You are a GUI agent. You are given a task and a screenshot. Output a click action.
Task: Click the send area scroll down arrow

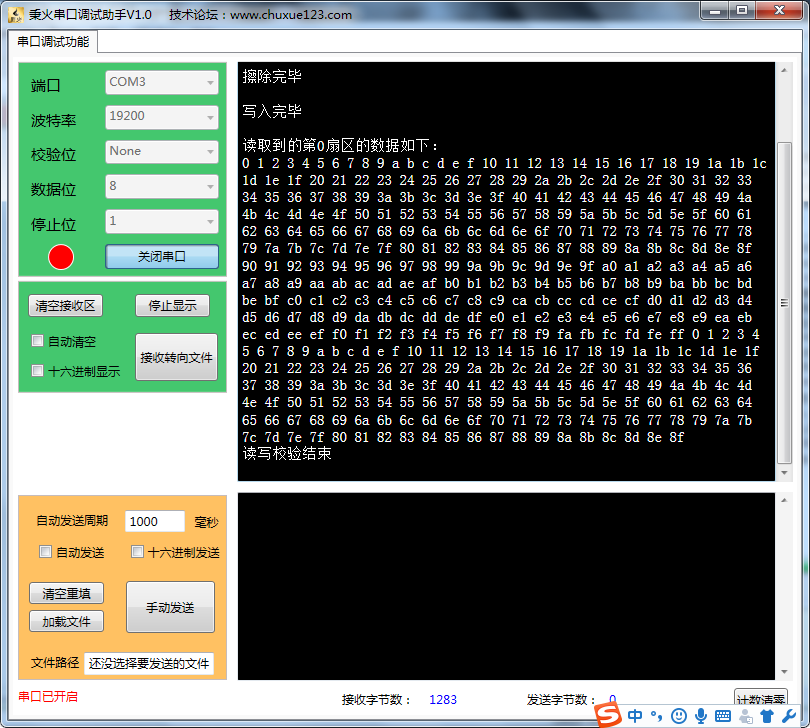(x=784, y=672)
